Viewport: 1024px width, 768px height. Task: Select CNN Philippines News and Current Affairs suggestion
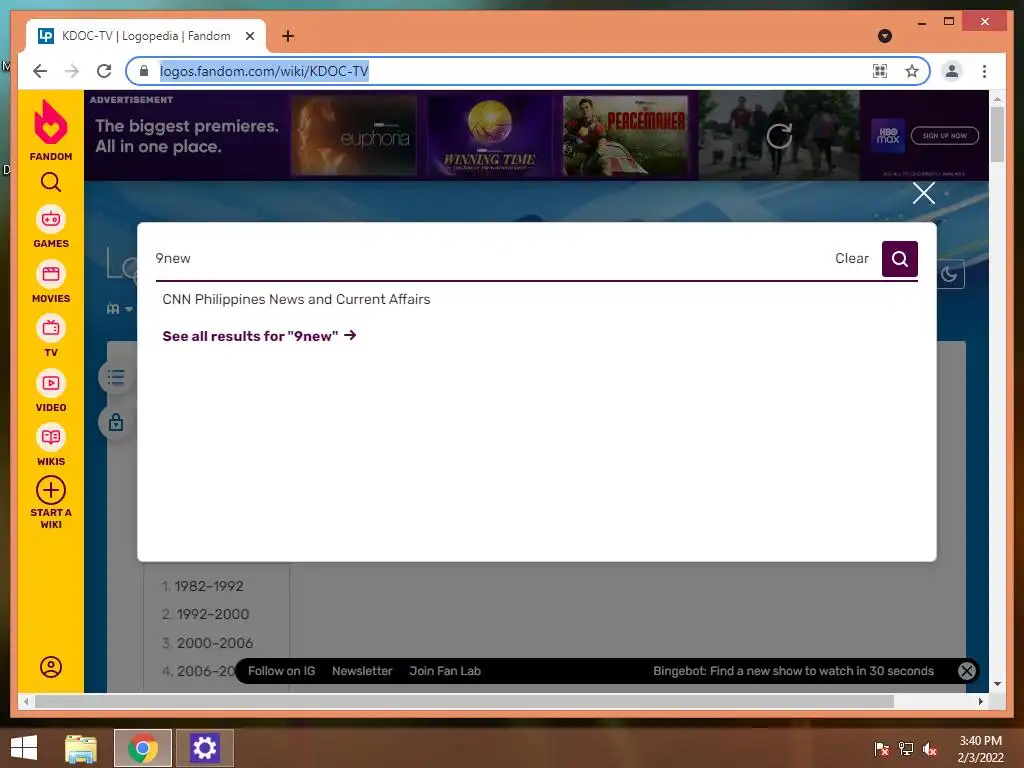tap(296, 299)
